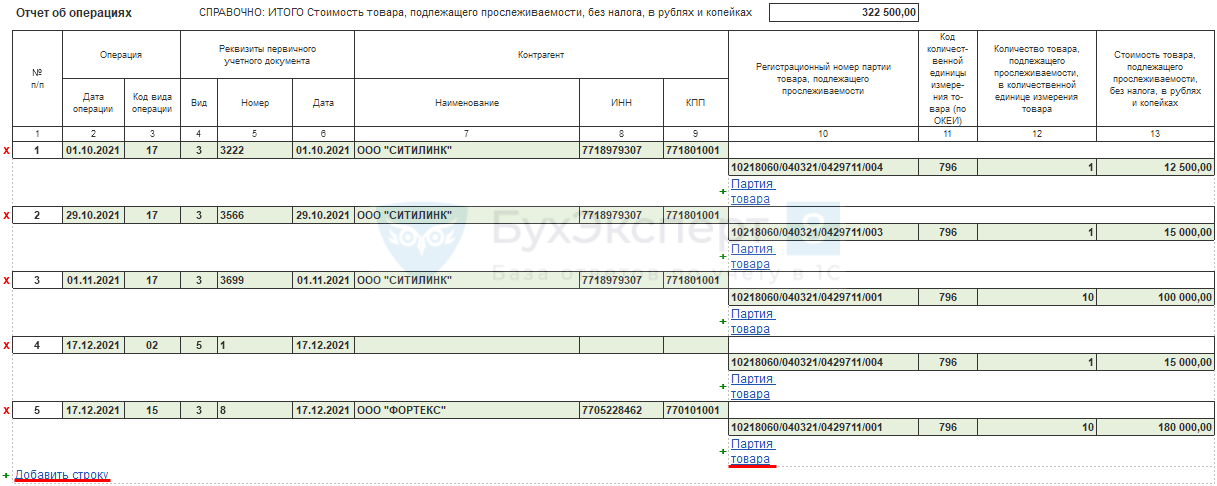The width and height of the screenshot is (1217, 486).
Task: Select operation date cell 01.10.2021 in row 1
Action: [93, 150]
